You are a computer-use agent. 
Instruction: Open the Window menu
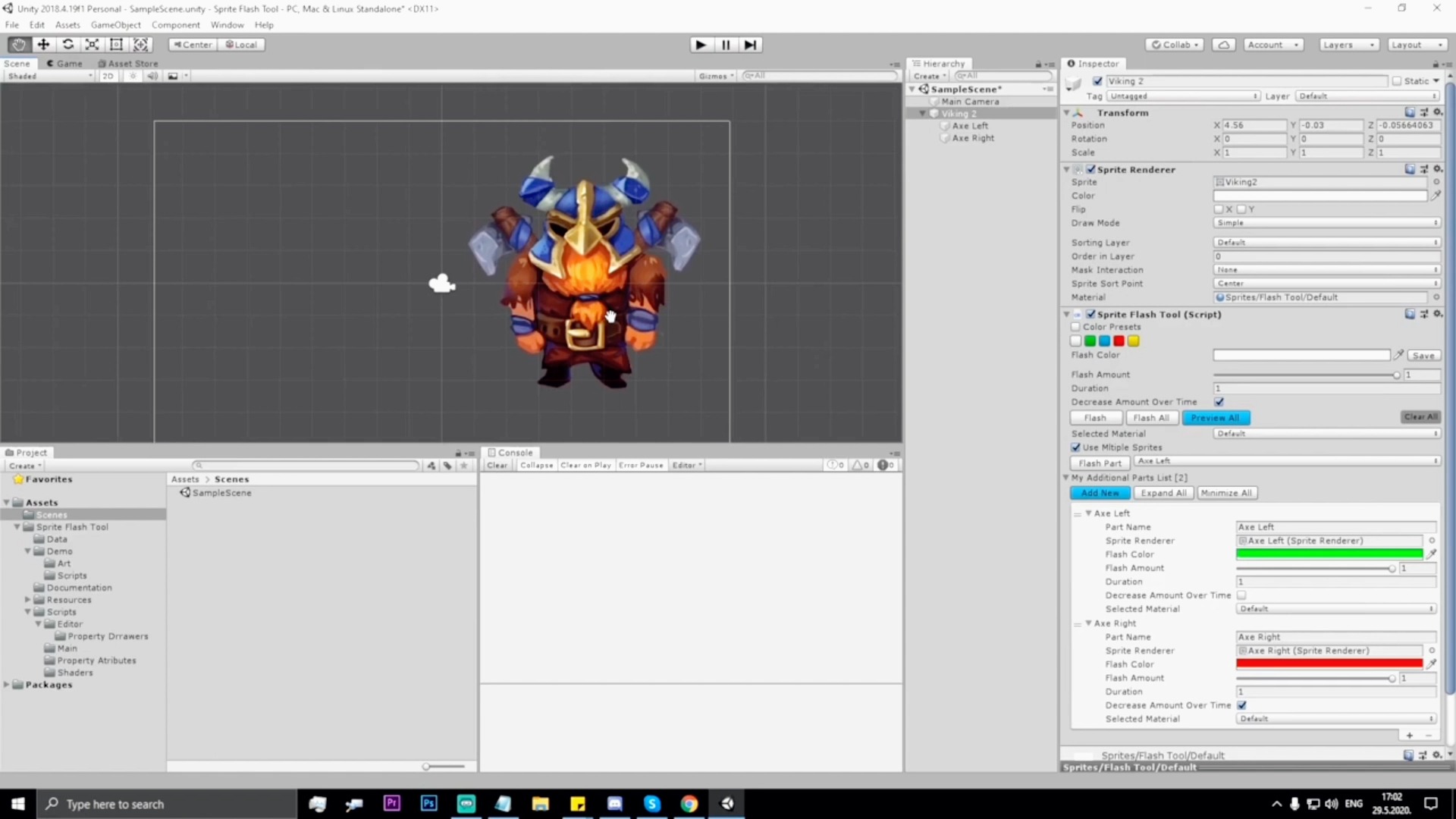[227, 25]
